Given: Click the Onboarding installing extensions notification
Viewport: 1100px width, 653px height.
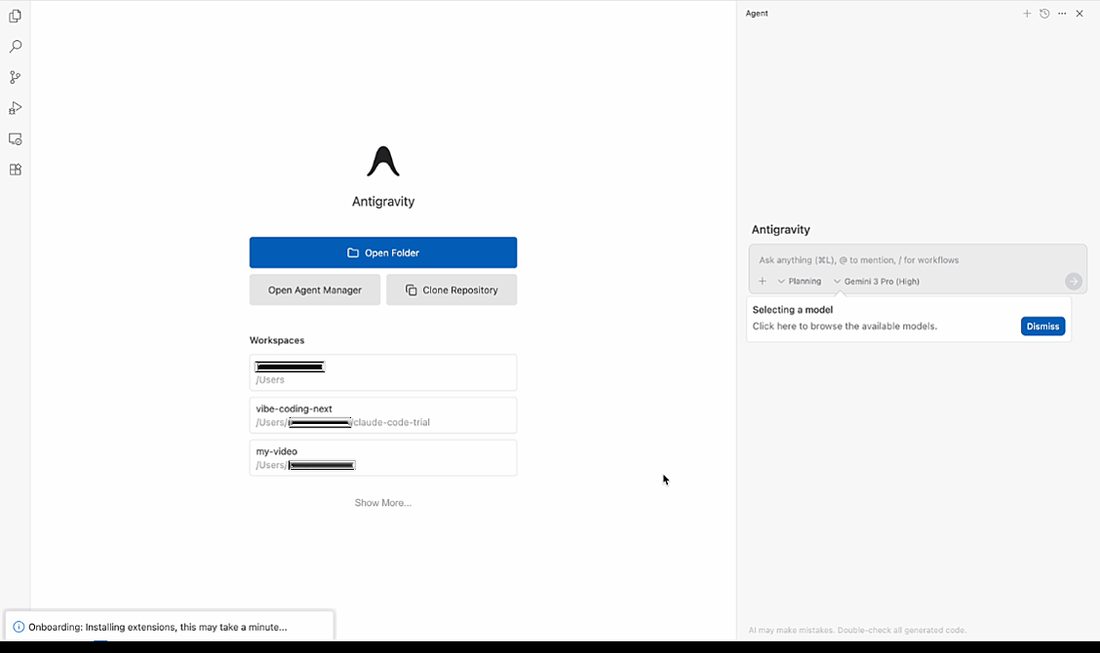Looking at the screenshot, I should 170,627.
